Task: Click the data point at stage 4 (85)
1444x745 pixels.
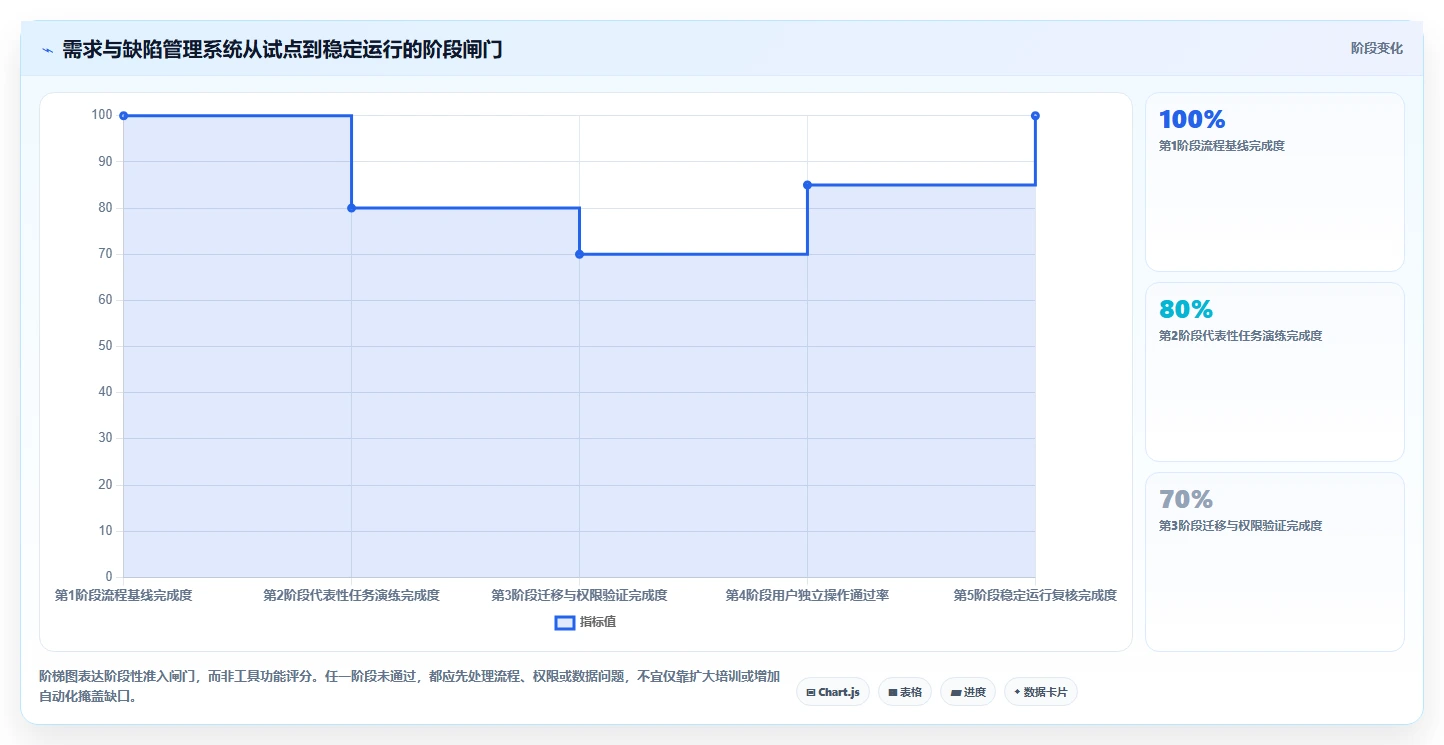Action: (807, 185)
